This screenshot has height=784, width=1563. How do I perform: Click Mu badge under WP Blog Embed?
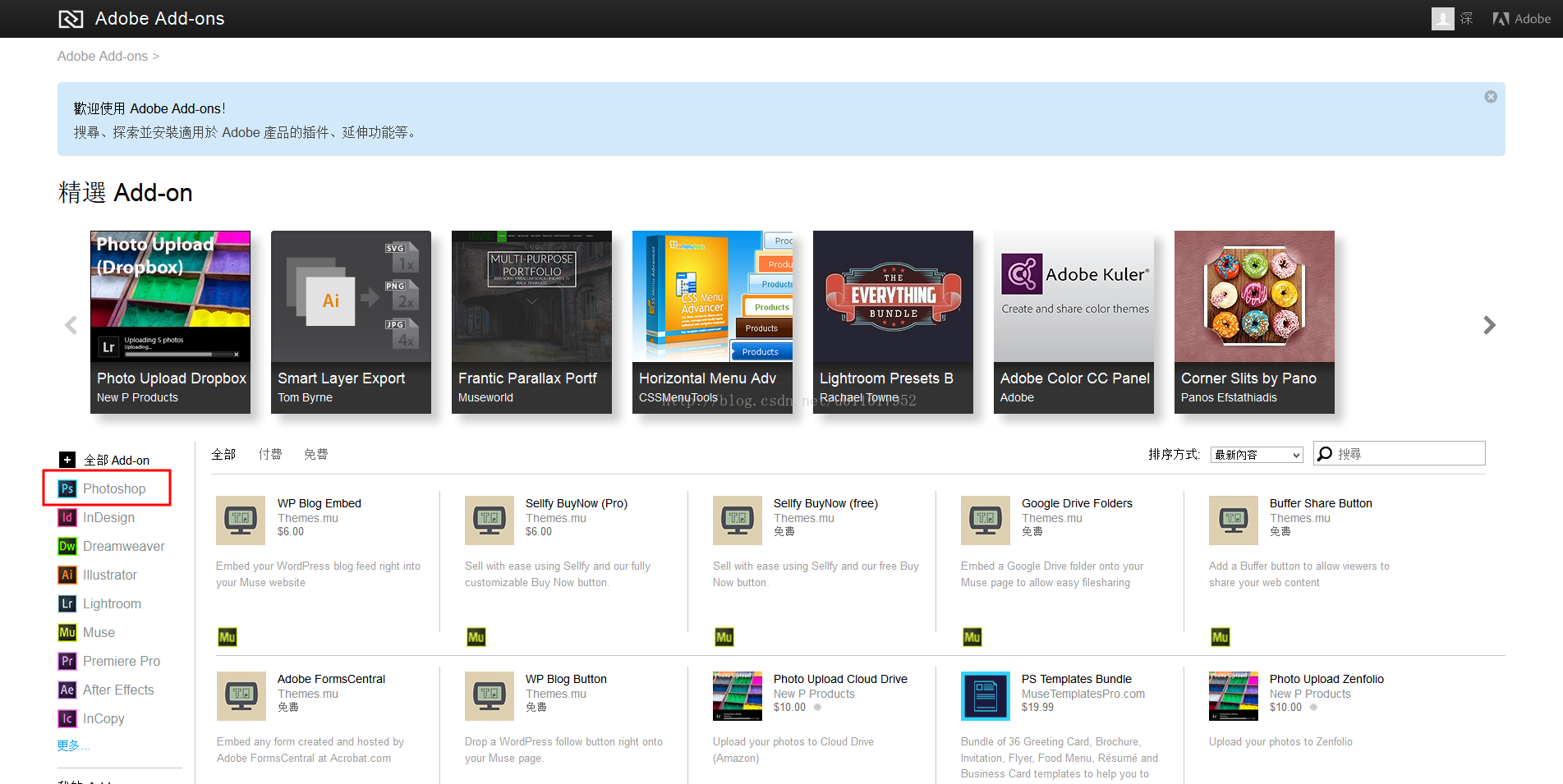228,637
